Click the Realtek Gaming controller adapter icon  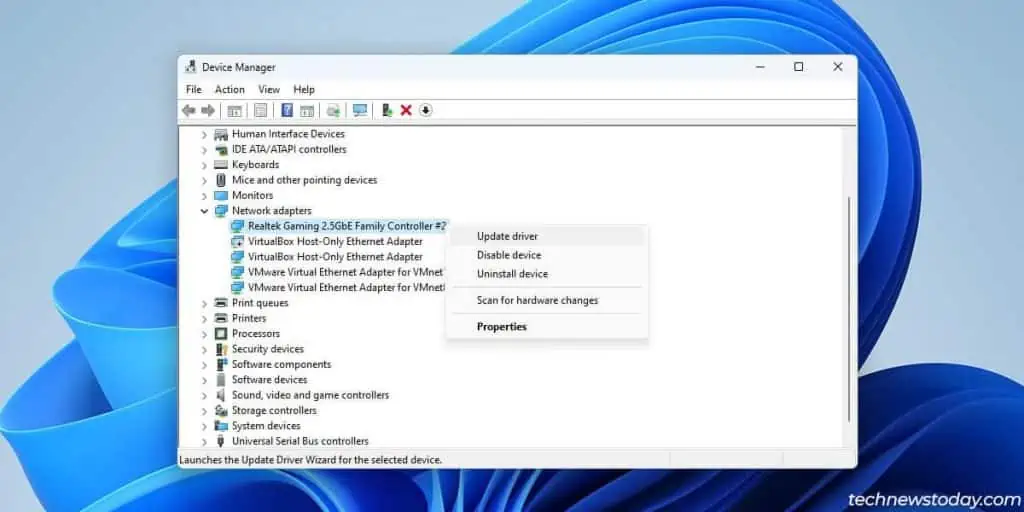[x=237, y=226]
